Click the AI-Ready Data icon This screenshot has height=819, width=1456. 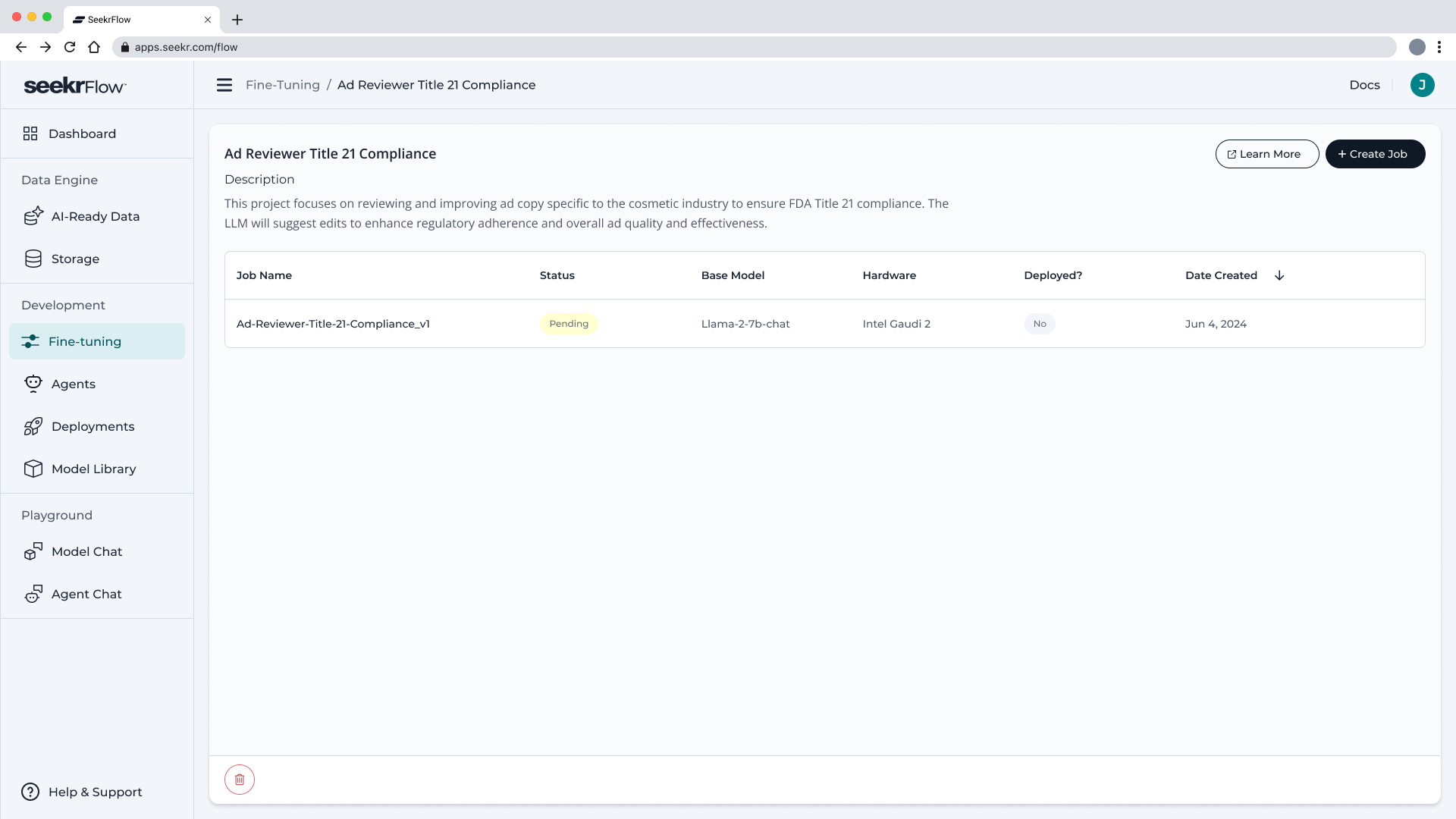(x=33, y=216)
